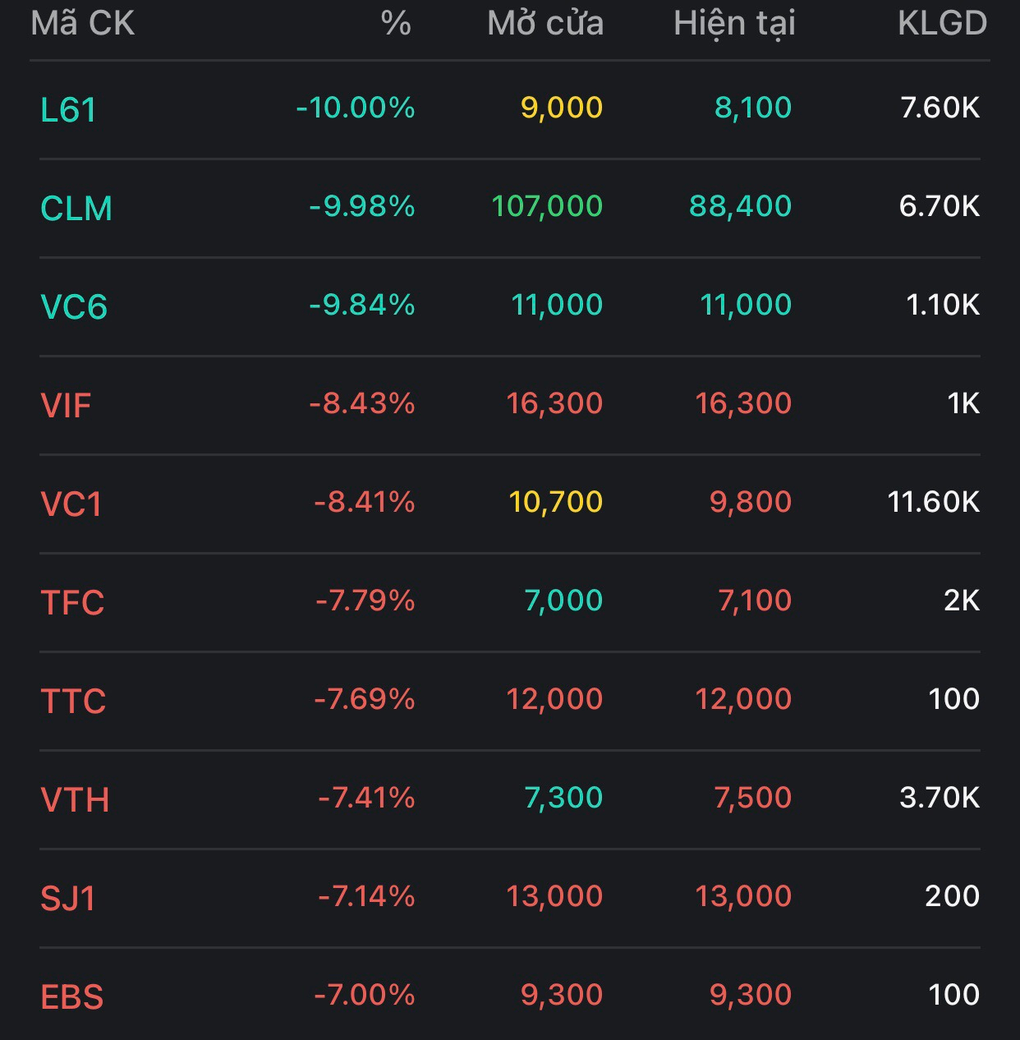Click the Hiện tại column header
Image resolution: width=1020 pixels, height=1040 pixels.
tap(734, 23)
